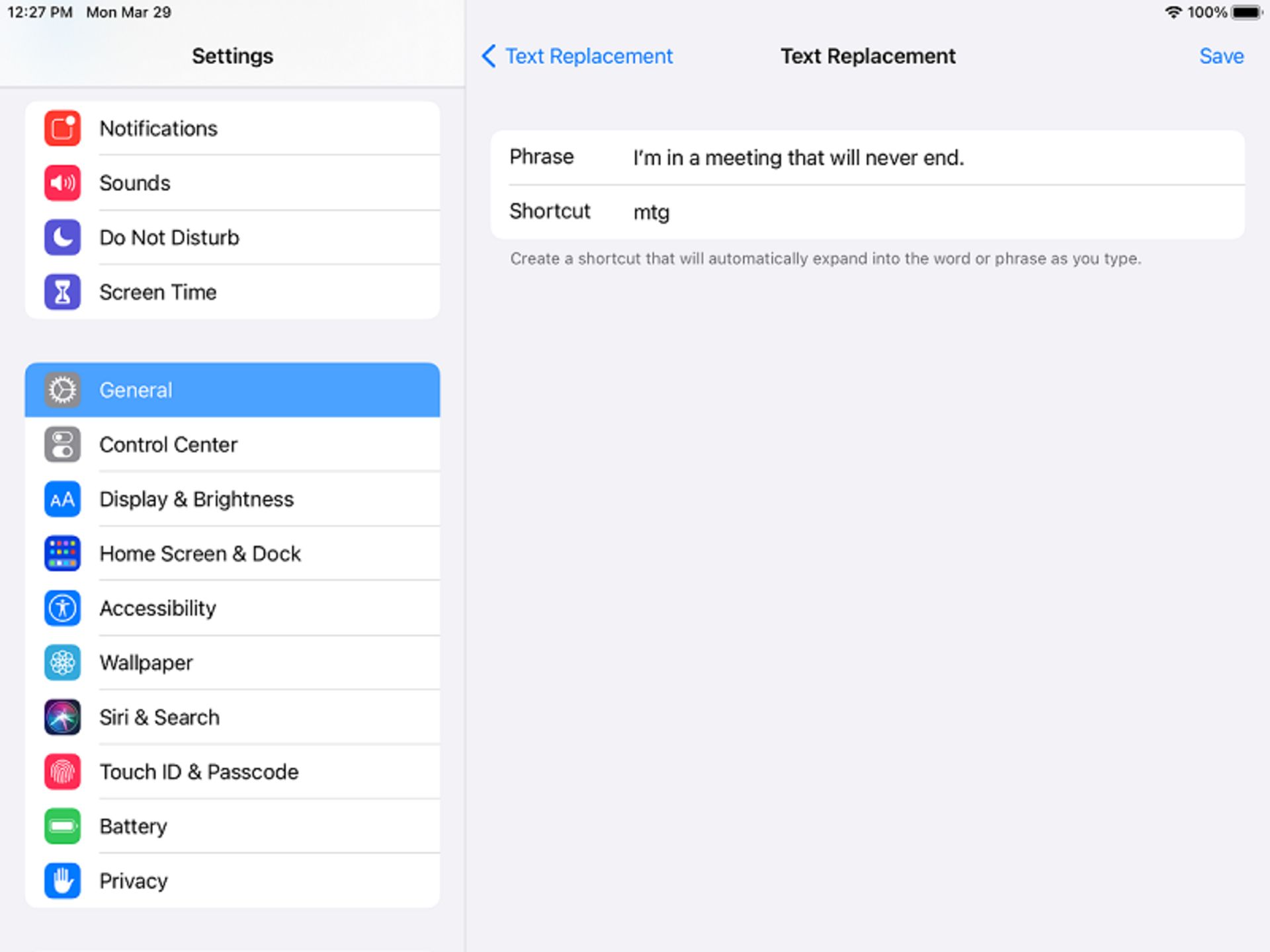Click into the Shortcut field containing mtg

point(926,212)
